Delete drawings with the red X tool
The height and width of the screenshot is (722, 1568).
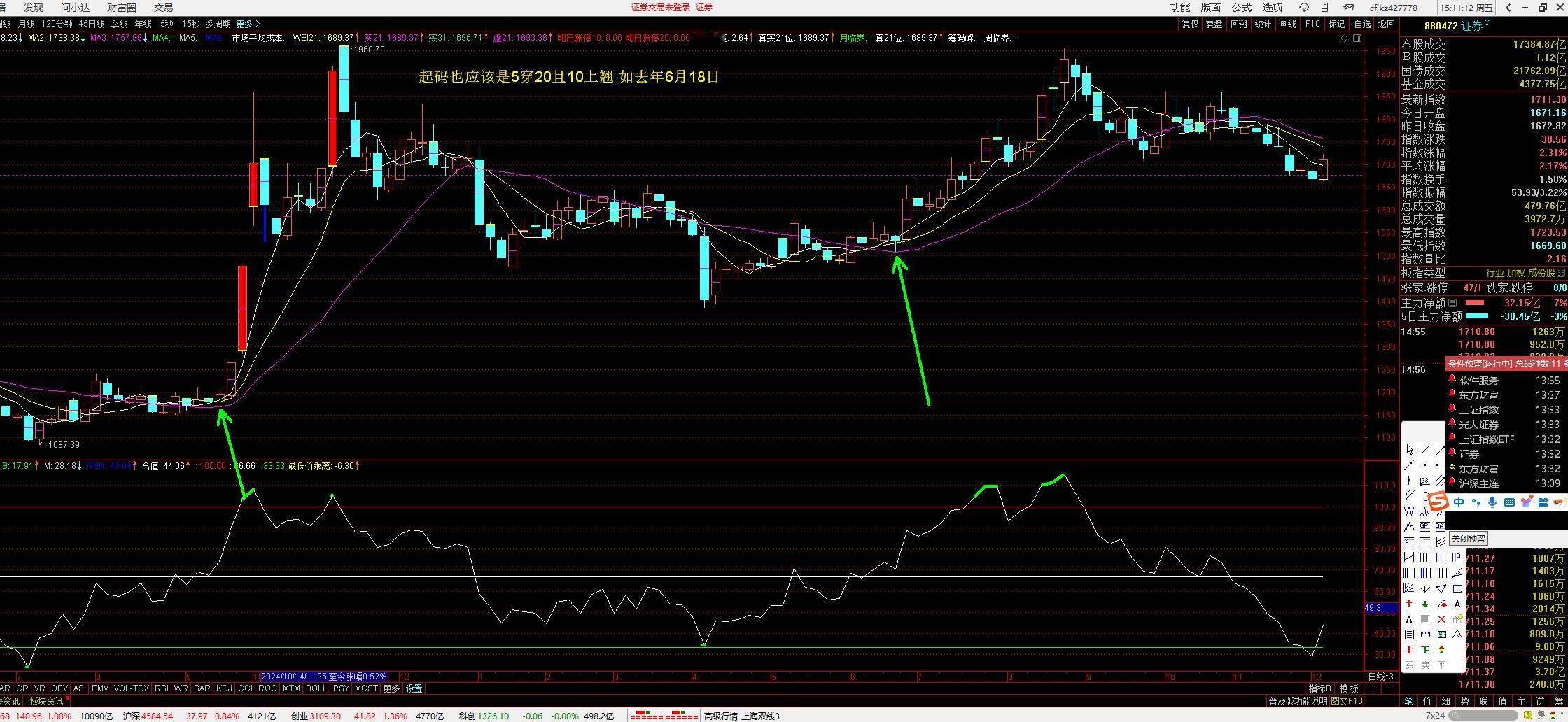[x=1441, y=619]
